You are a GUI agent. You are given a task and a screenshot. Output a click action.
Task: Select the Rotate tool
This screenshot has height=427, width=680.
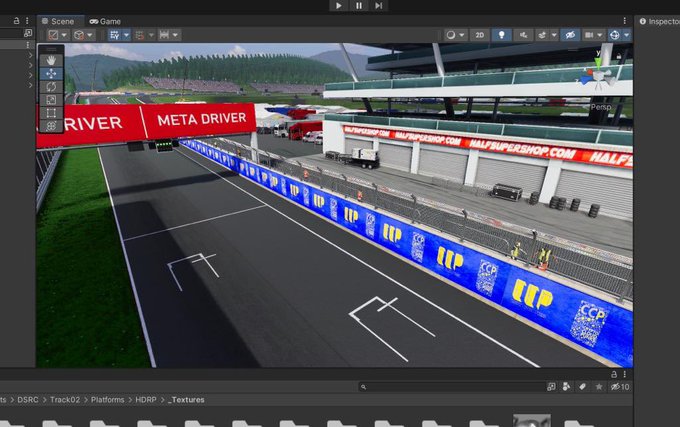click(51, 87)
